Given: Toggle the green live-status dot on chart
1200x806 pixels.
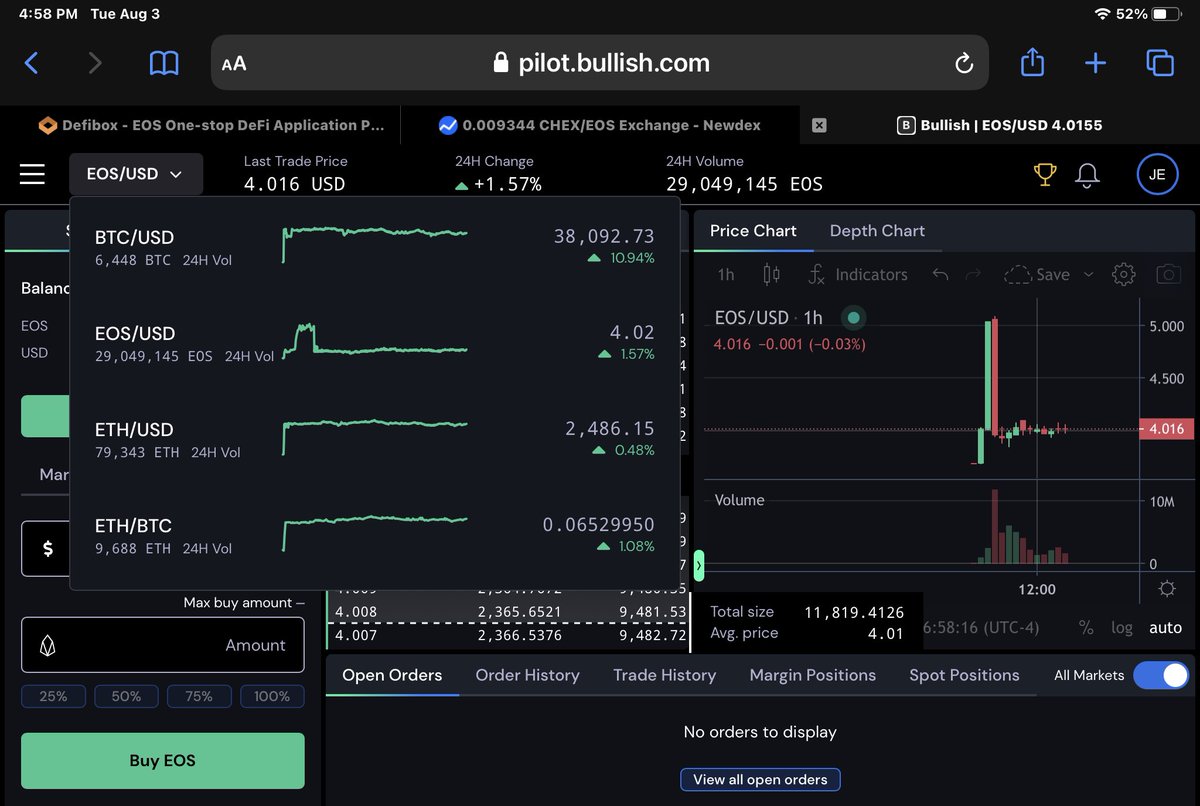Looking at the screenshot, I should (x=853, y=318).
